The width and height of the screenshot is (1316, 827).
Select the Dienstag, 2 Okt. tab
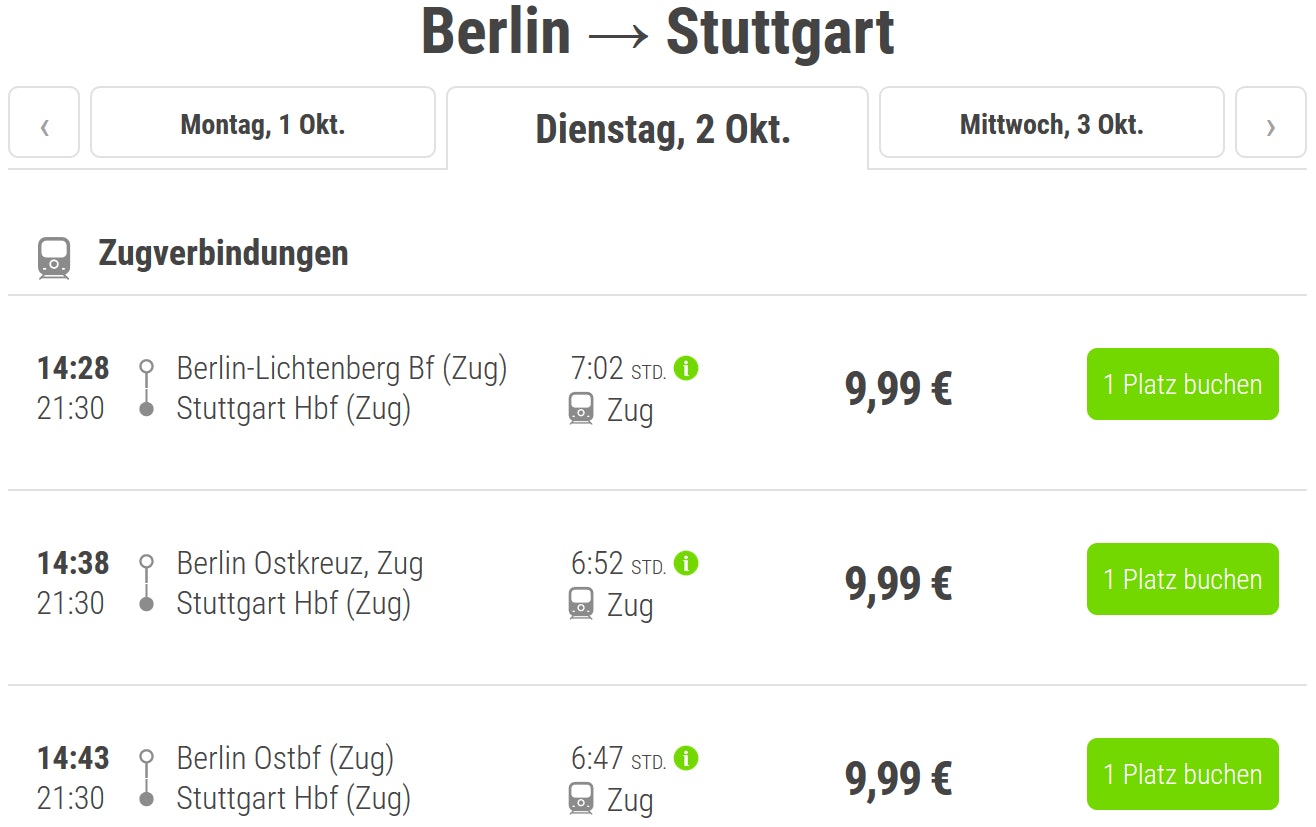[663, 130]
